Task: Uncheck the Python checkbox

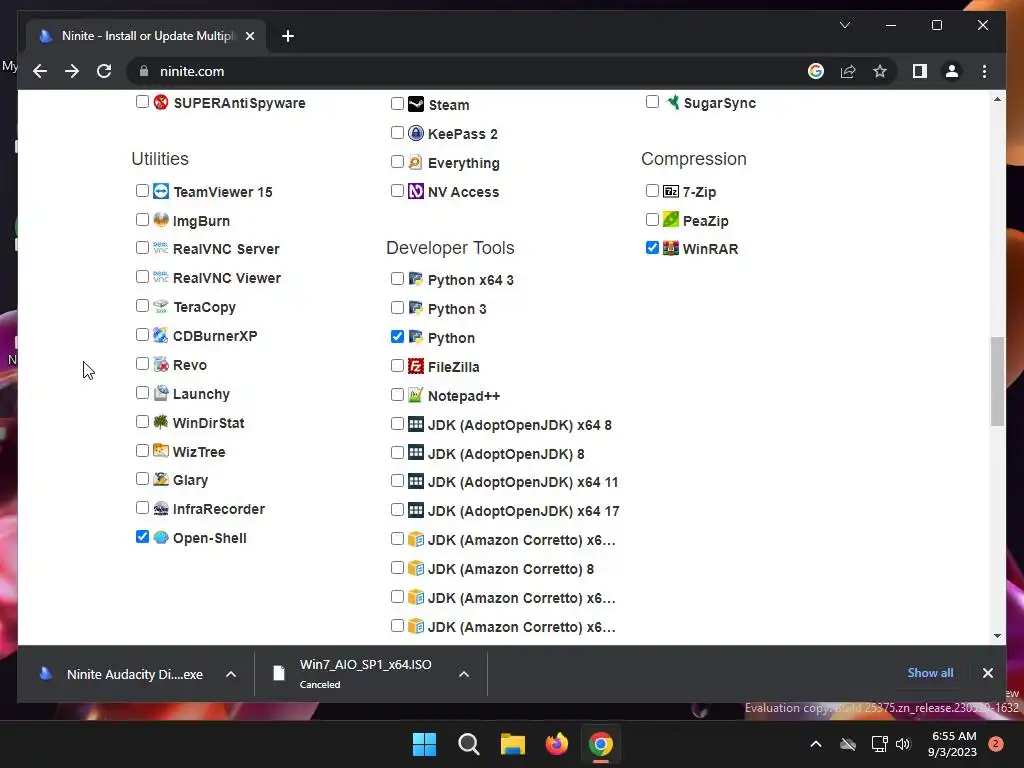Action: 397,337
